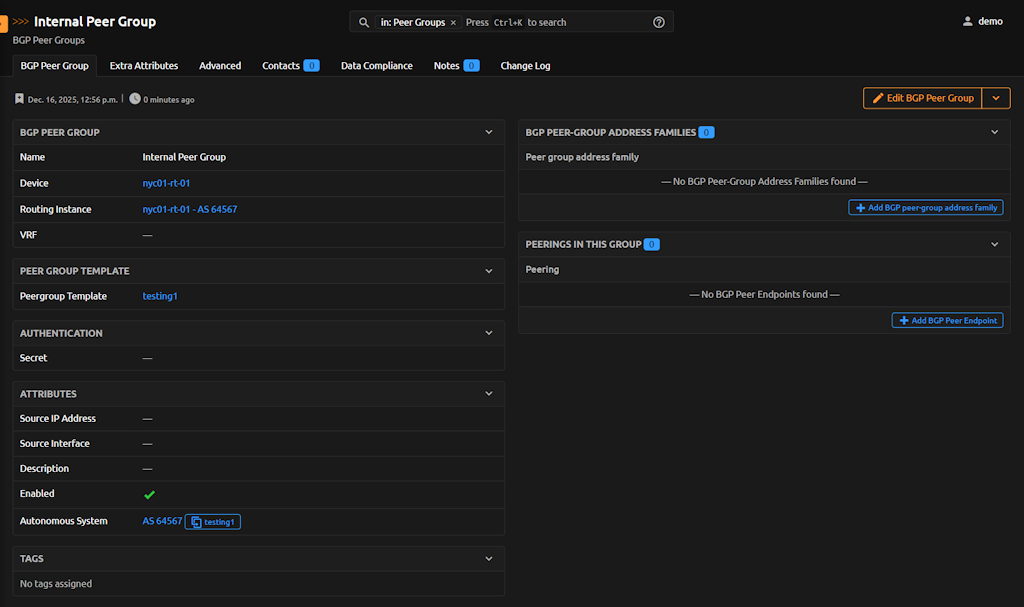Click the orange sidebar toggle icon at top-left
1024x607 pixels.
3,23
